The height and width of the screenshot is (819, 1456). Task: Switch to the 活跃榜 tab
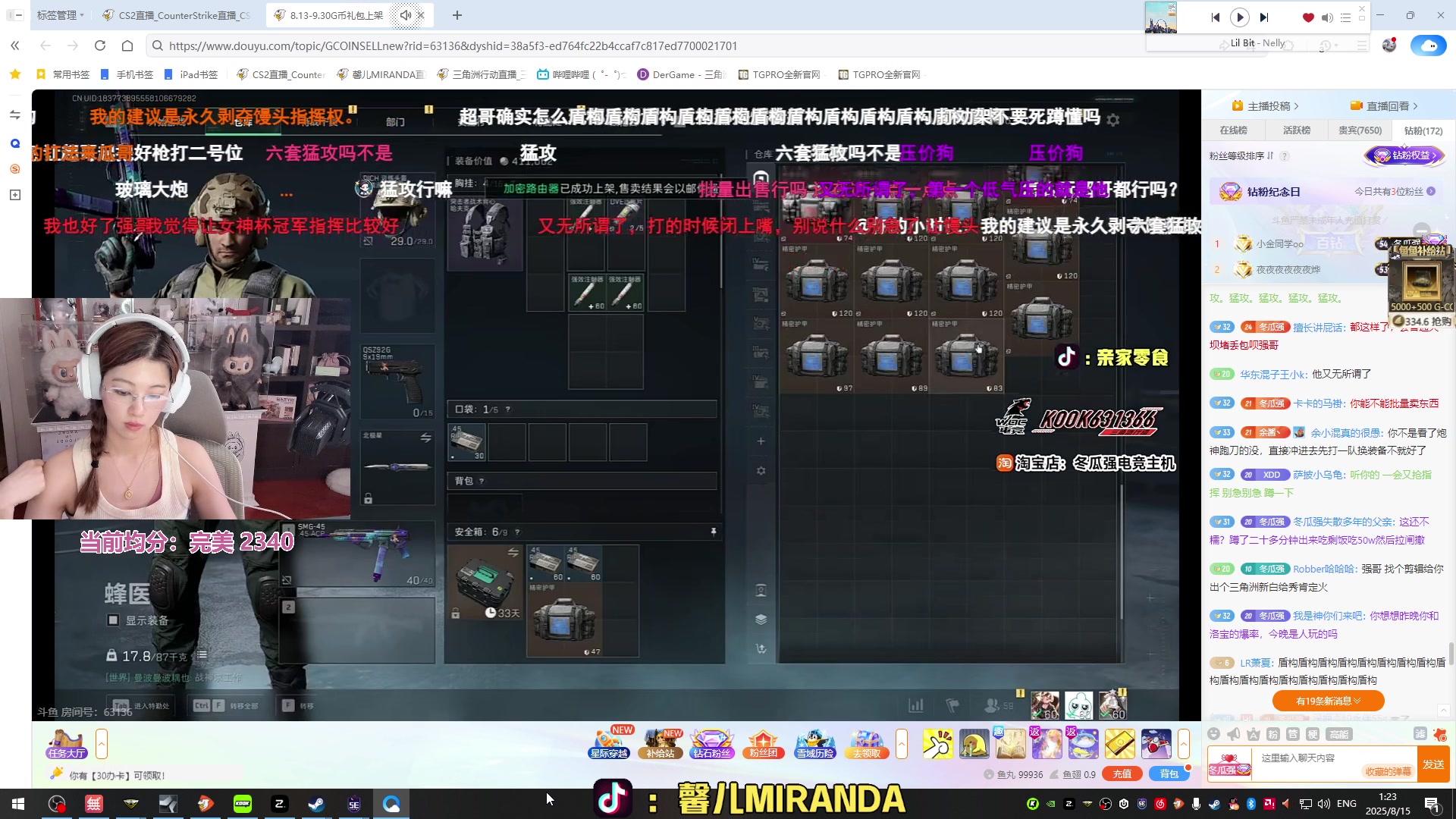click(1297, 130)
